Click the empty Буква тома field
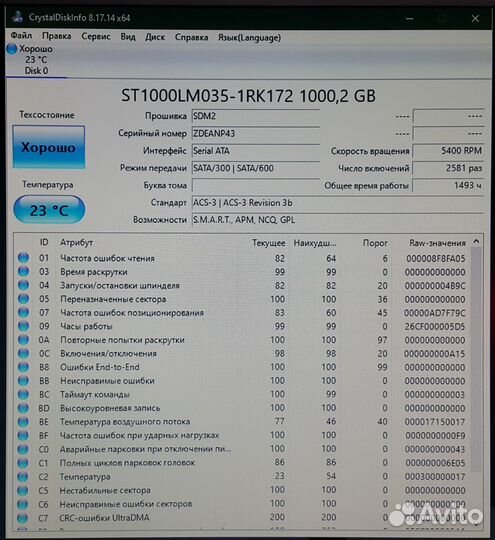Image resolution: width=495 pixels, height=540 pixels. 256,185
